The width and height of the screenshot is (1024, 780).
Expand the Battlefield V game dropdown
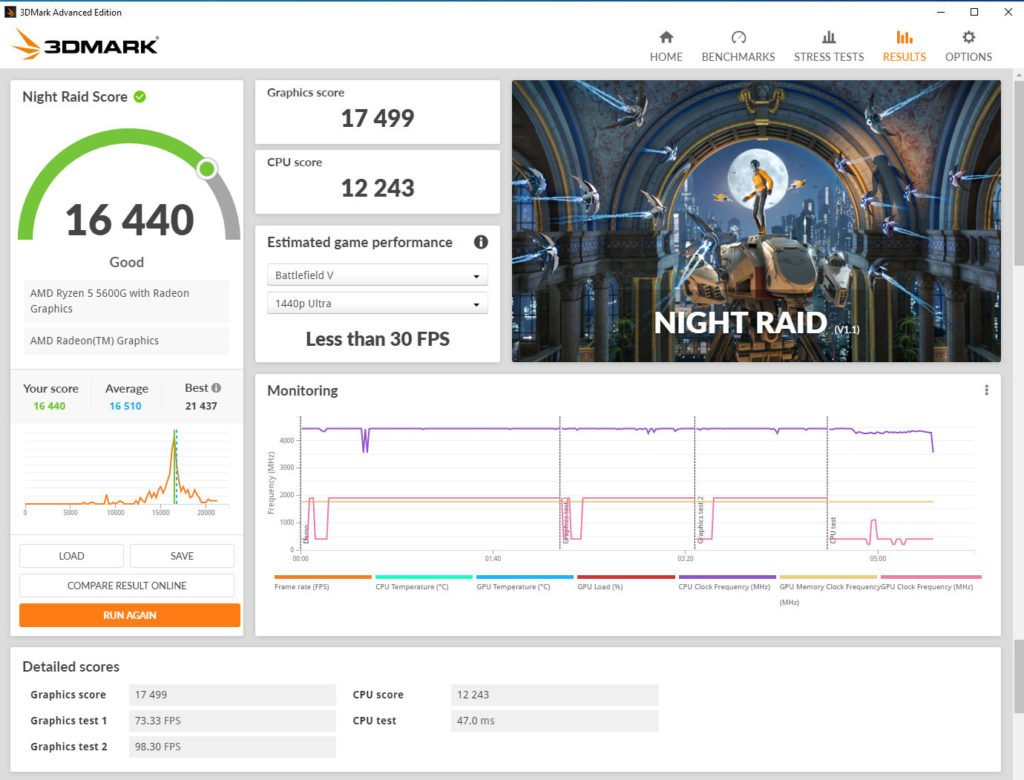(x=377, y=275)
